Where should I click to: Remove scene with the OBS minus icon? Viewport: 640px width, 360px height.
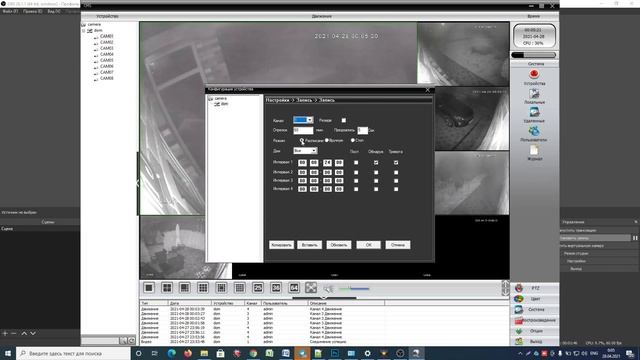(x=13, y=333)
